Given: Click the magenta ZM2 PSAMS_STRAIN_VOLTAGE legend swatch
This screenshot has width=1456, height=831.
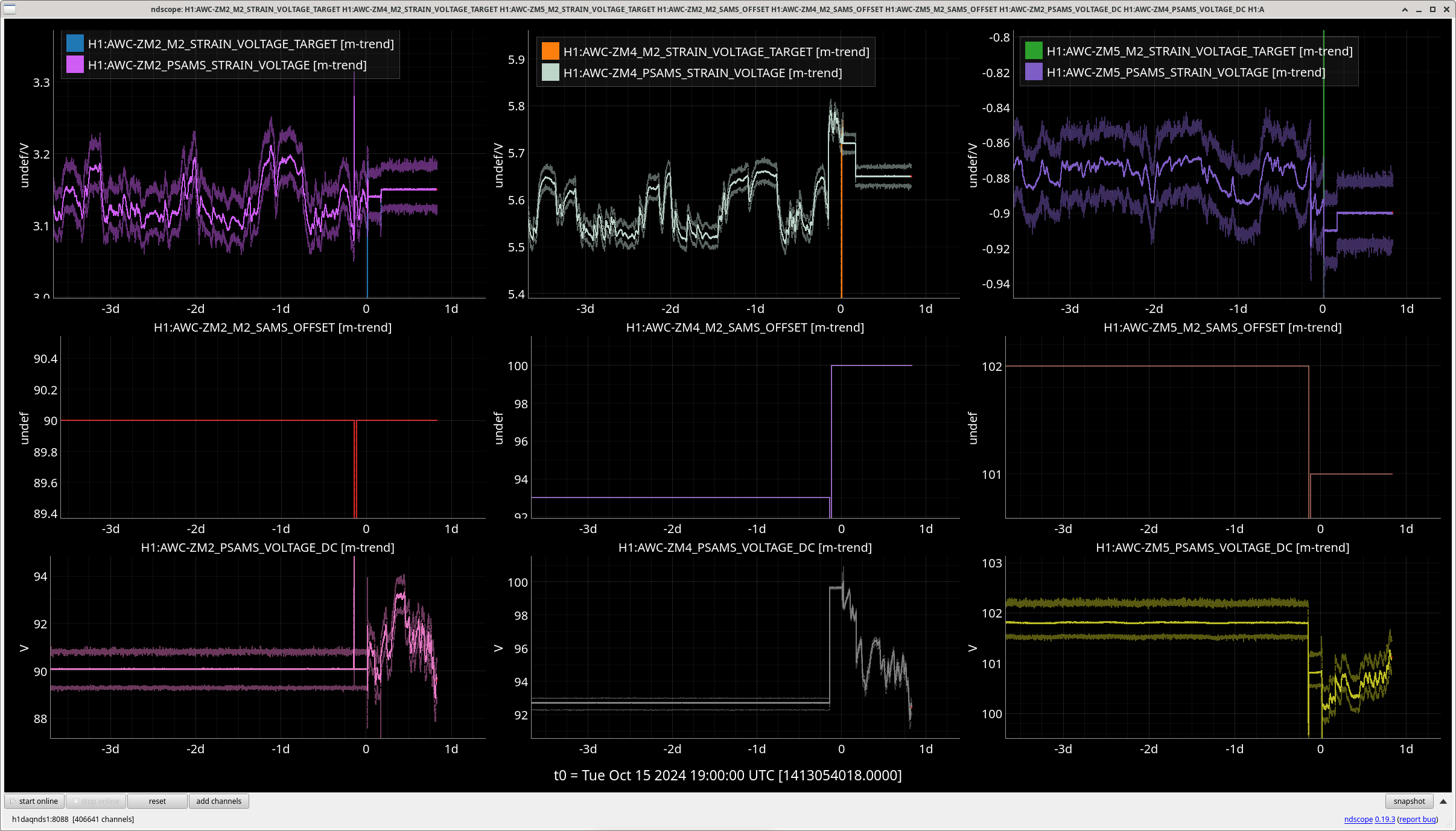Looking at the screenshot, I should click(75, 65).
